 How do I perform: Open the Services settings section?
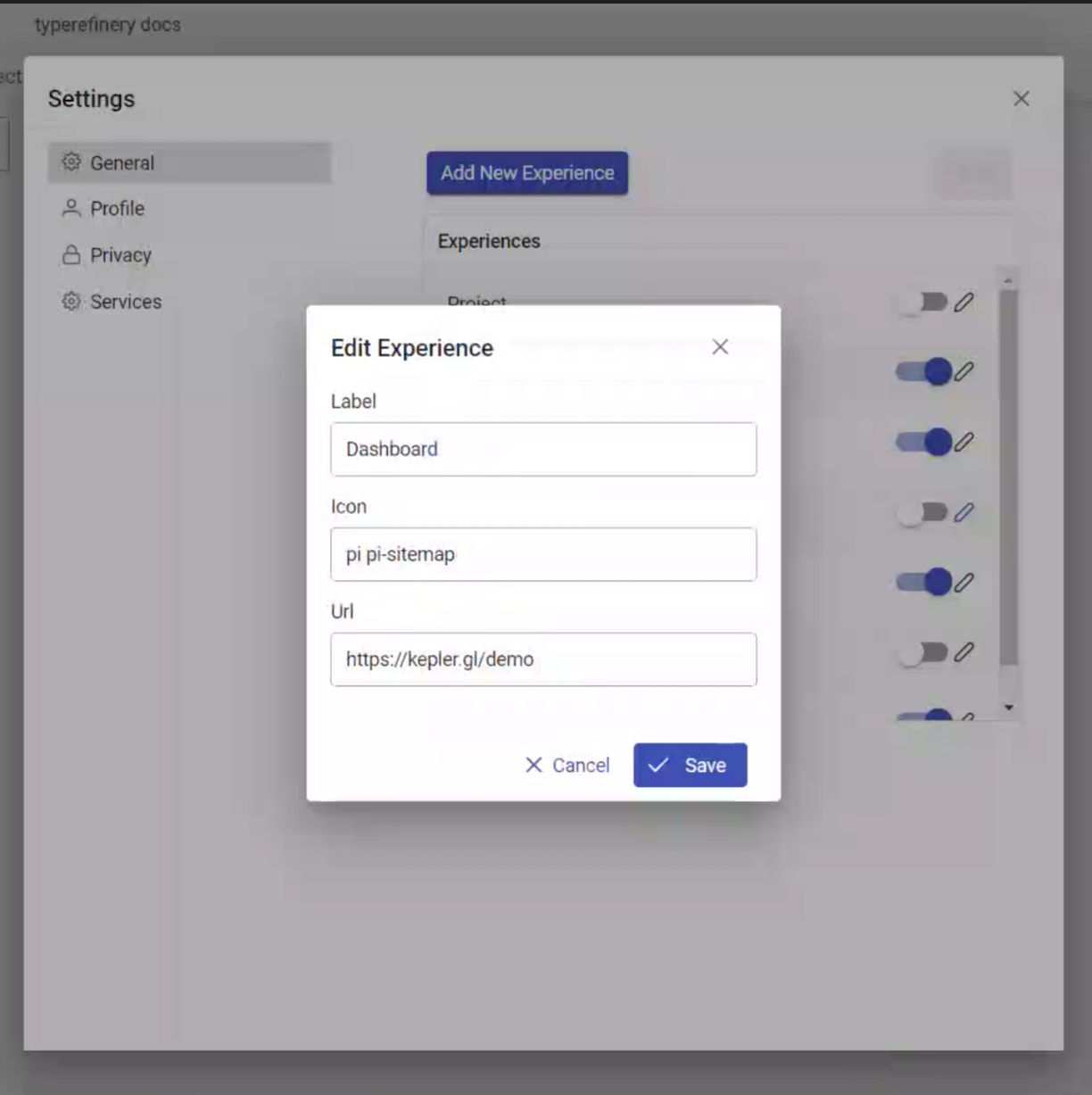(x=125, y=302)
